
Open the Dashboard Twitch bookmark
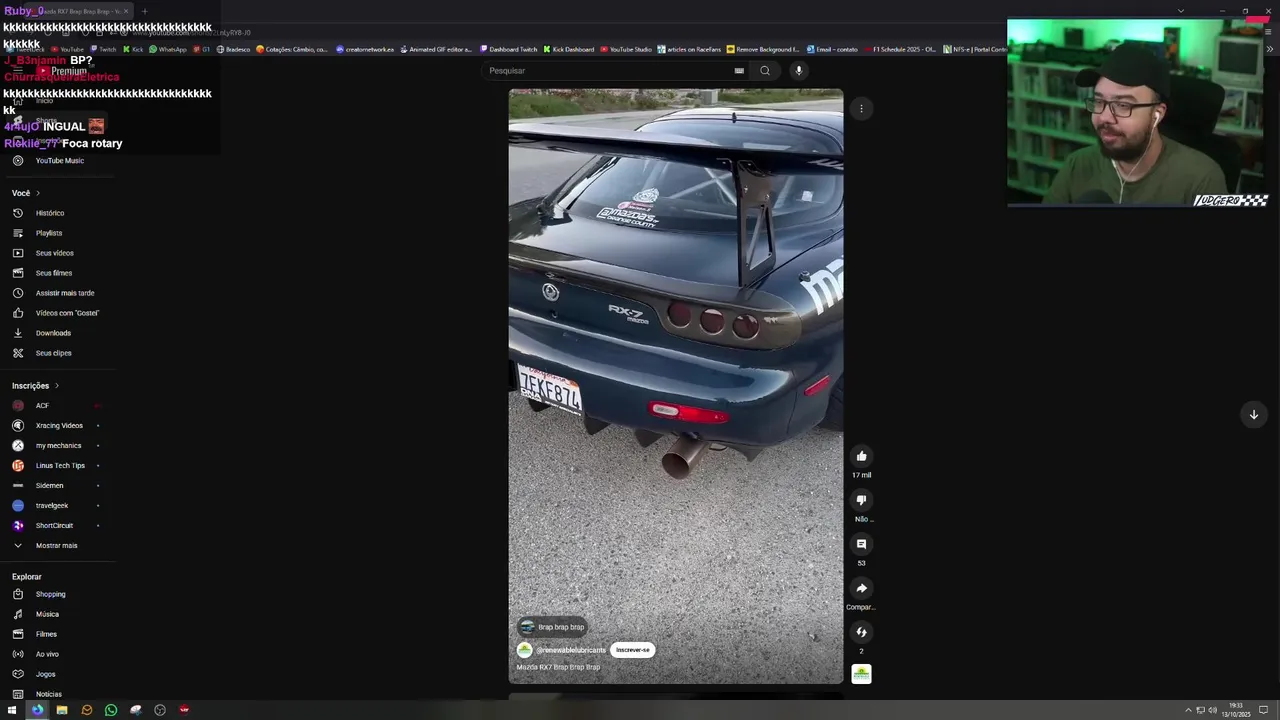point(508,49)
